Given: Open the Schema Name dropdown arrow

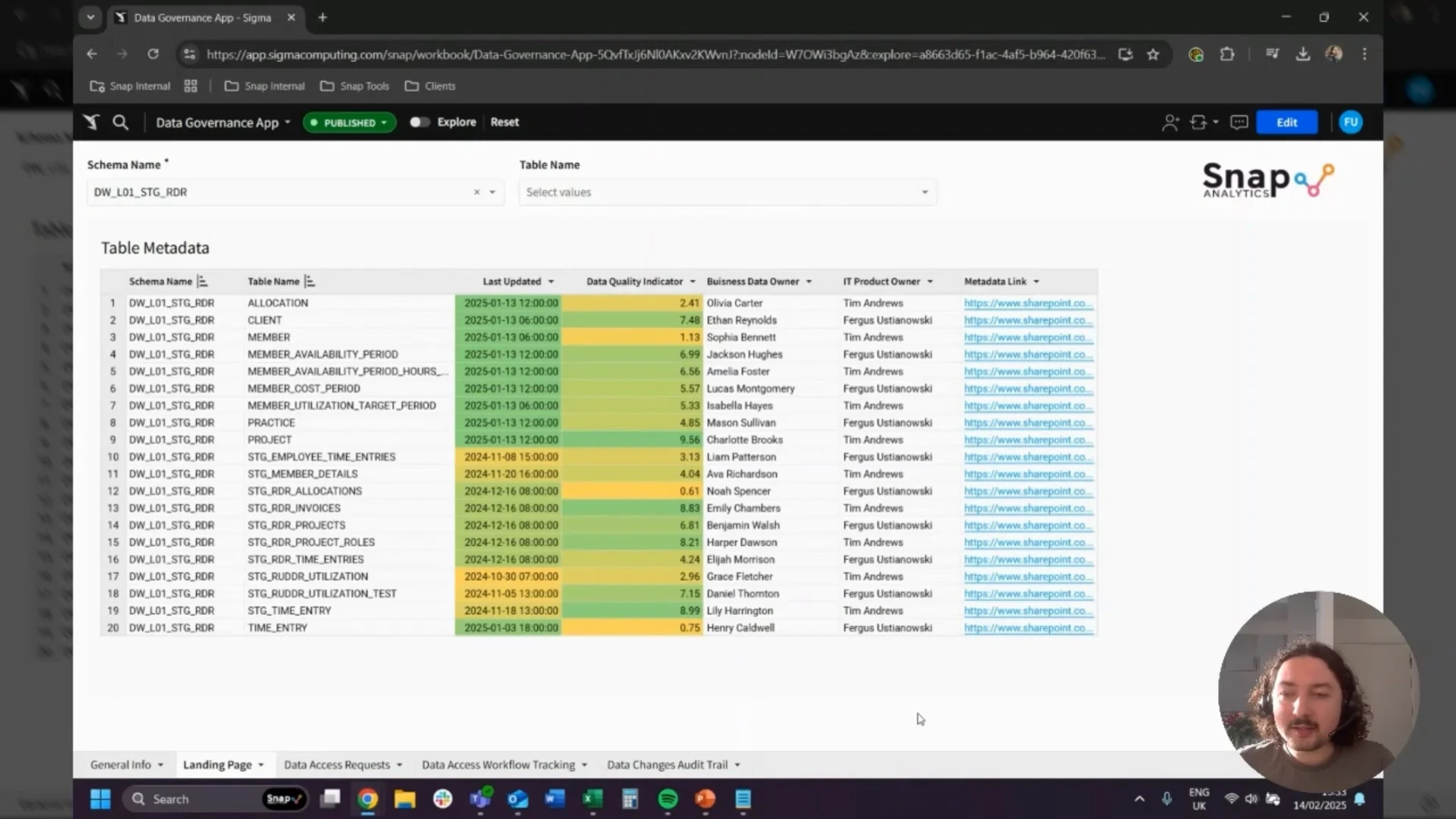Looking at the screenshot, I should click(x=492, y=192).
